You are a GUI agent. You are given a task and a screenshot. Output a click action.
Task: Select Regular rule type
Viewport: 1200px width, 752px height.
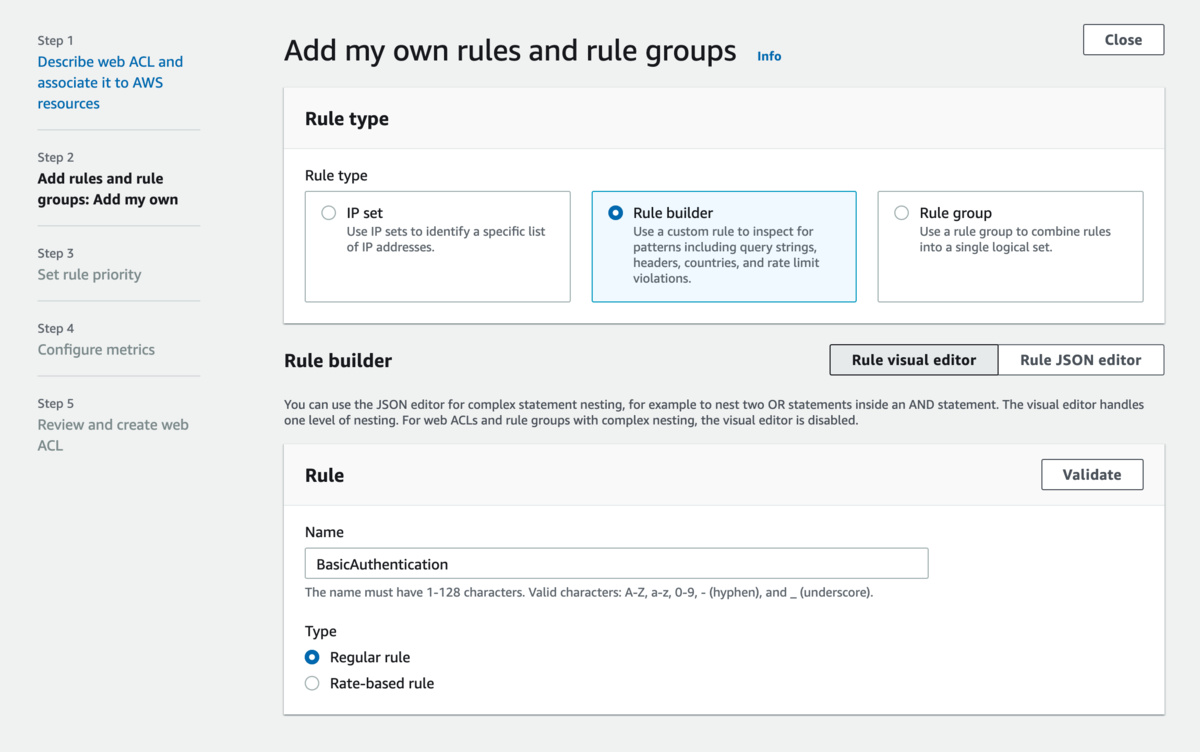(312, 657)
